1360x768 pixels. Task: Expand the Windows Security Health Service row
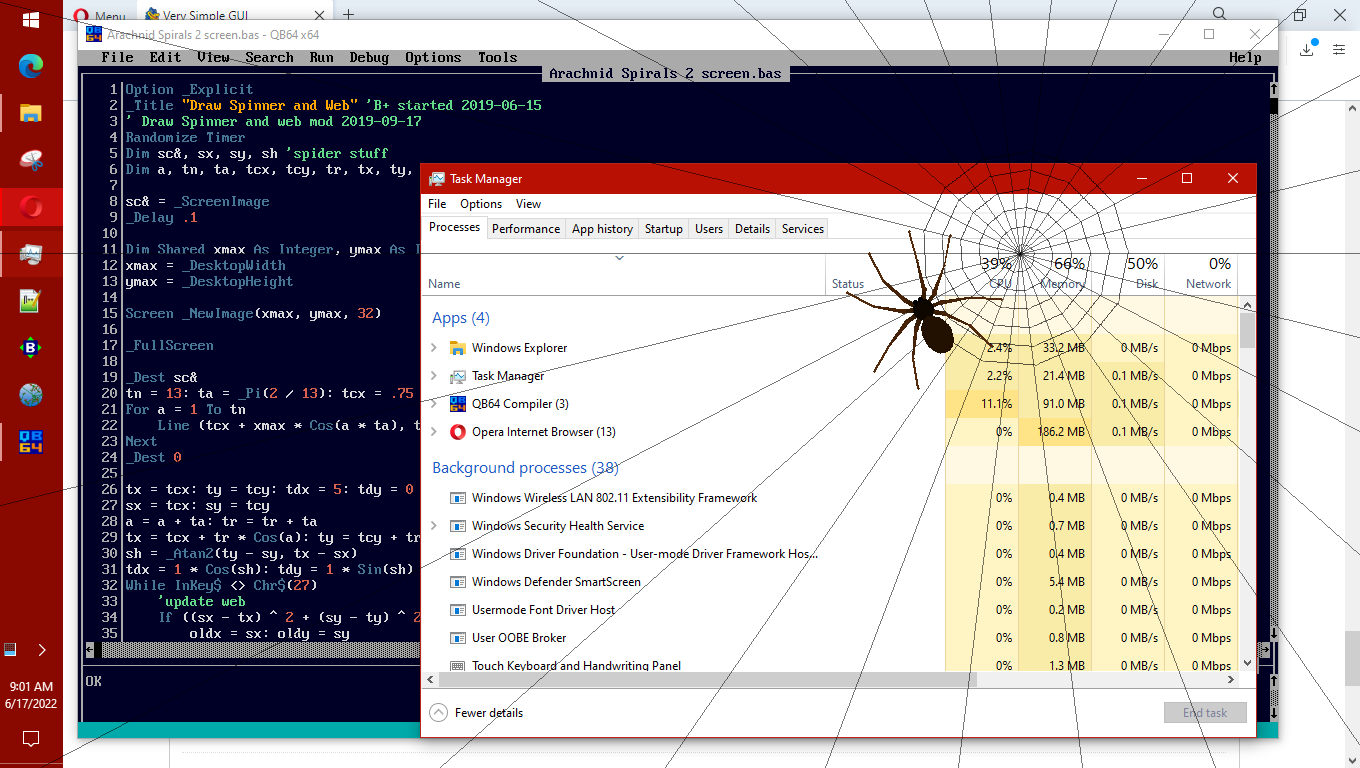click(x=434, y=526)
